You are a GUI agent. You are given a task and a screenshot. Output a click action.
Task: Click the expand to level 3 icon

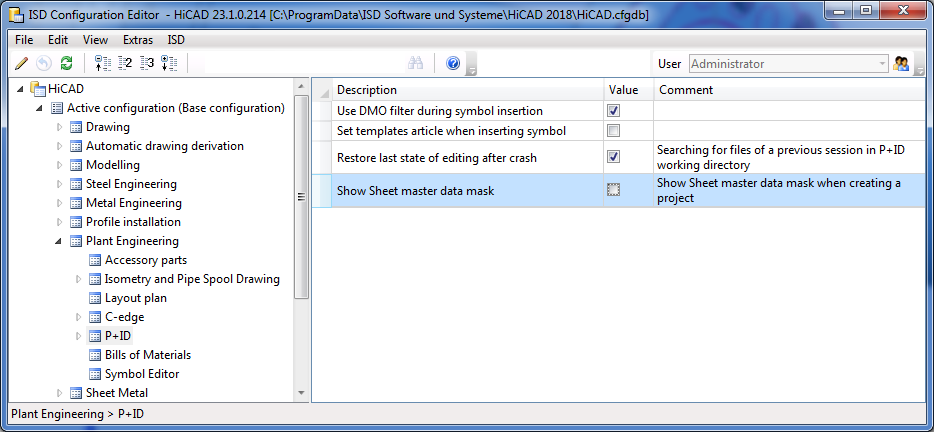pos(147,63)
